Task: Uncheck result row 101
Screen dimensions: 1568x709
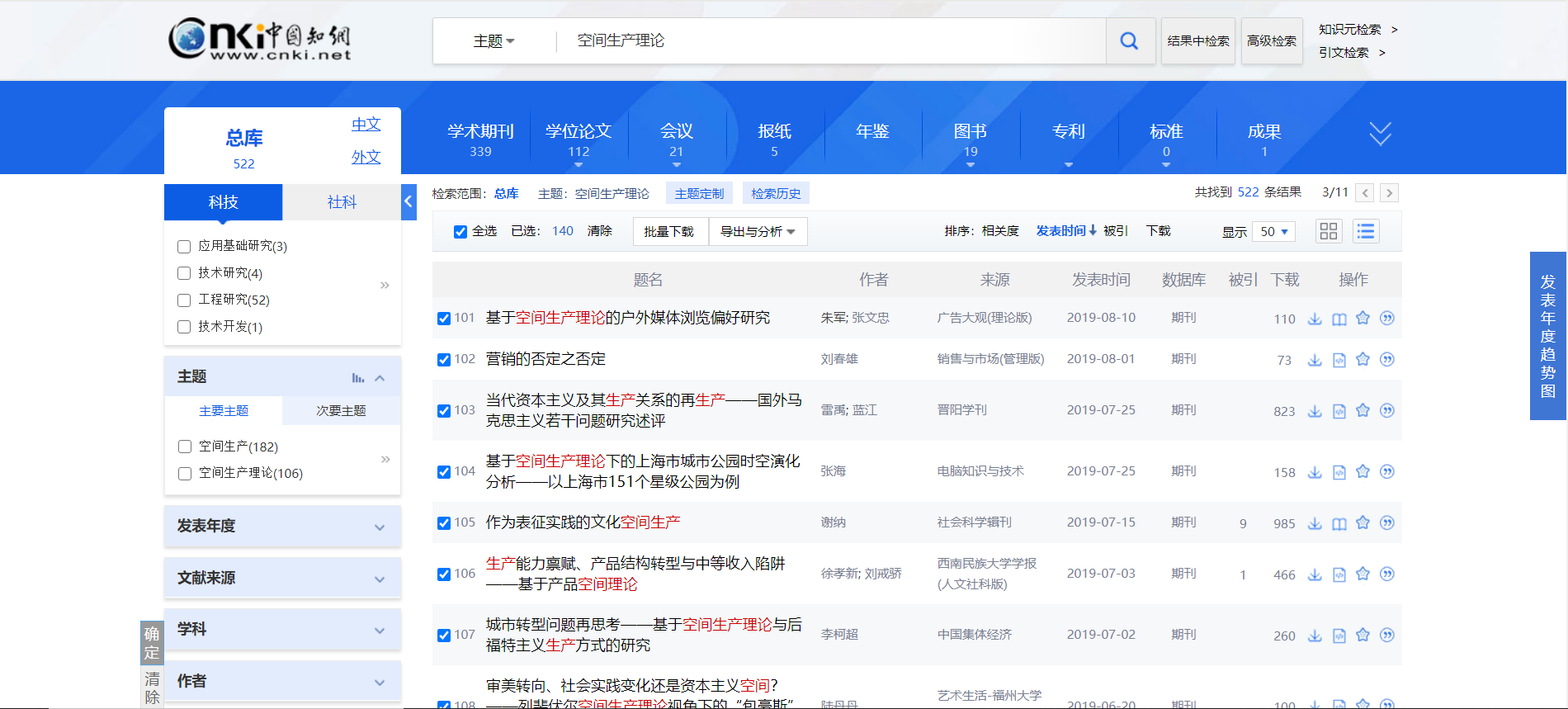Action: [444, 319]
